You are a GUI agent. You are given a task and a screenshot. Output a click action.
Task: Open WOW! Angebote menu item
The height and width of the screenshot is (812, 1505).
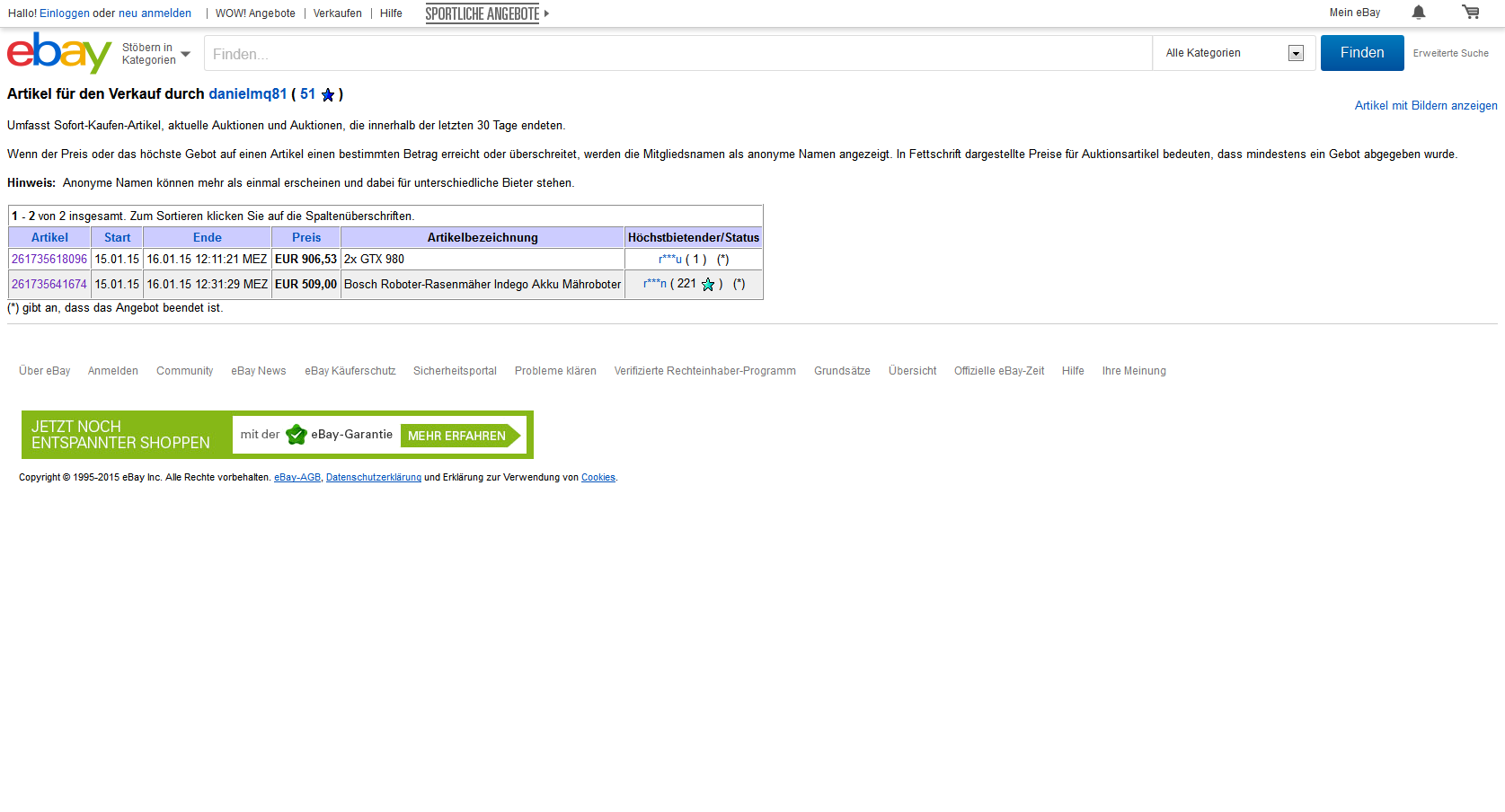coord(255,13)
